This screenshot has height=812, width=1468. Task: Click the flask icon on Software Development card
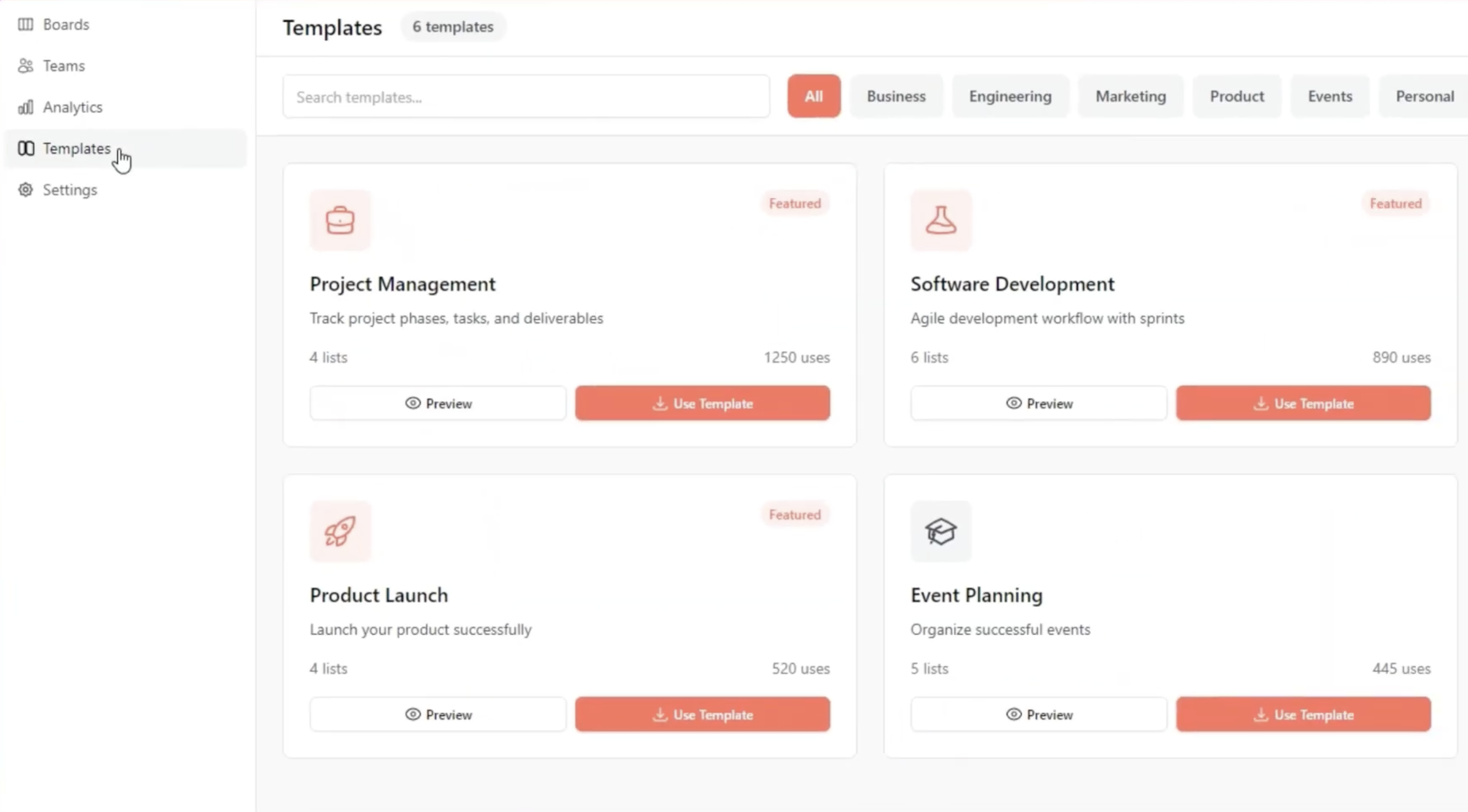click(x=941, y=220)
